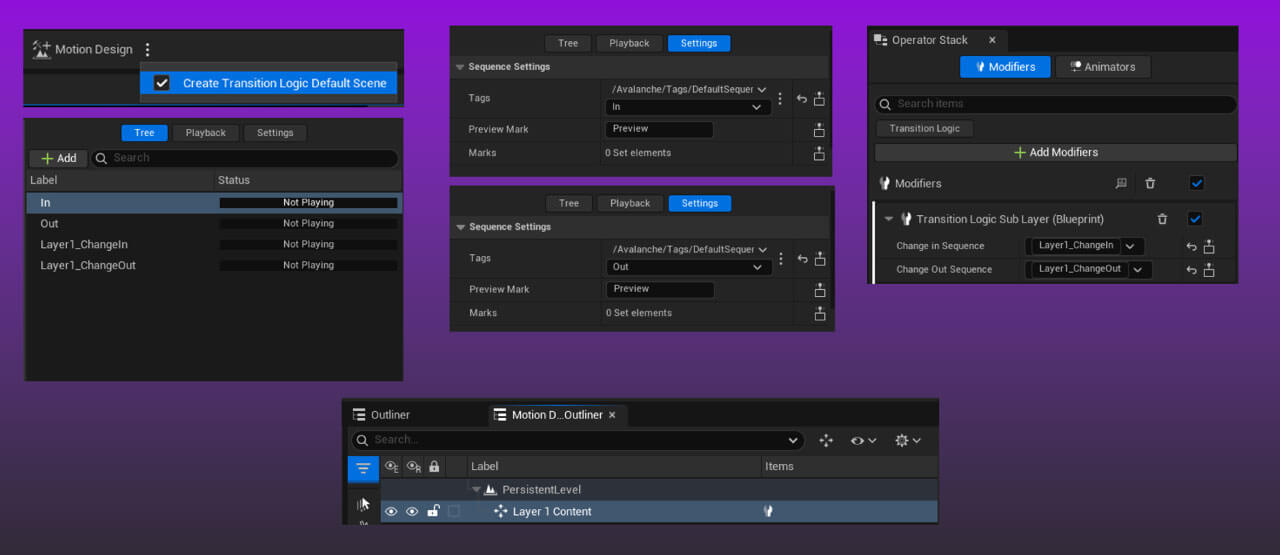Click the modifier icon in Layer 1 Content Items column

click(x=768, y=511)
